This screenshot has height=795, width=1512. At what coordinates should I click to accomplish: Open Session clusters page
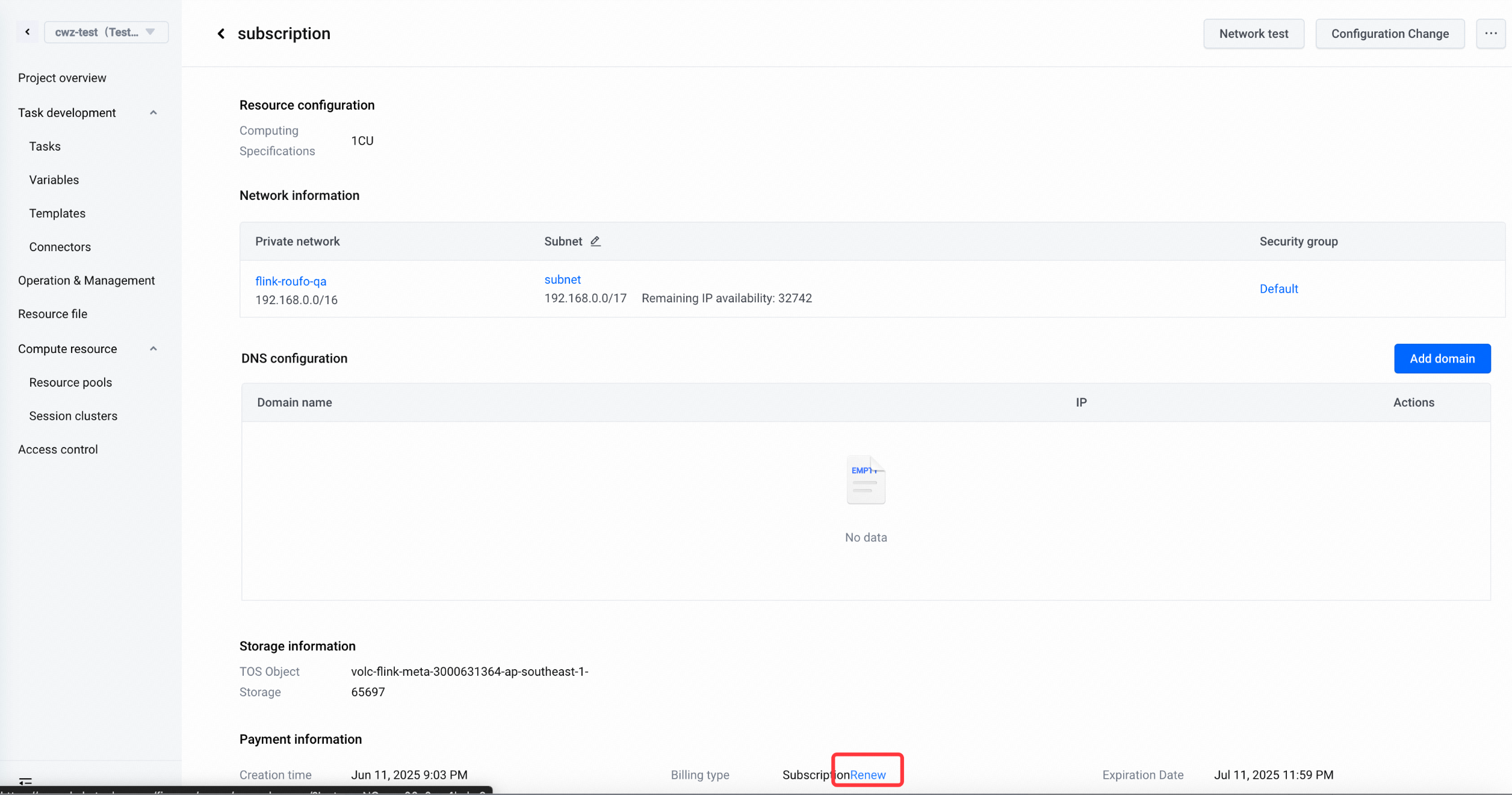click(73, 416)
